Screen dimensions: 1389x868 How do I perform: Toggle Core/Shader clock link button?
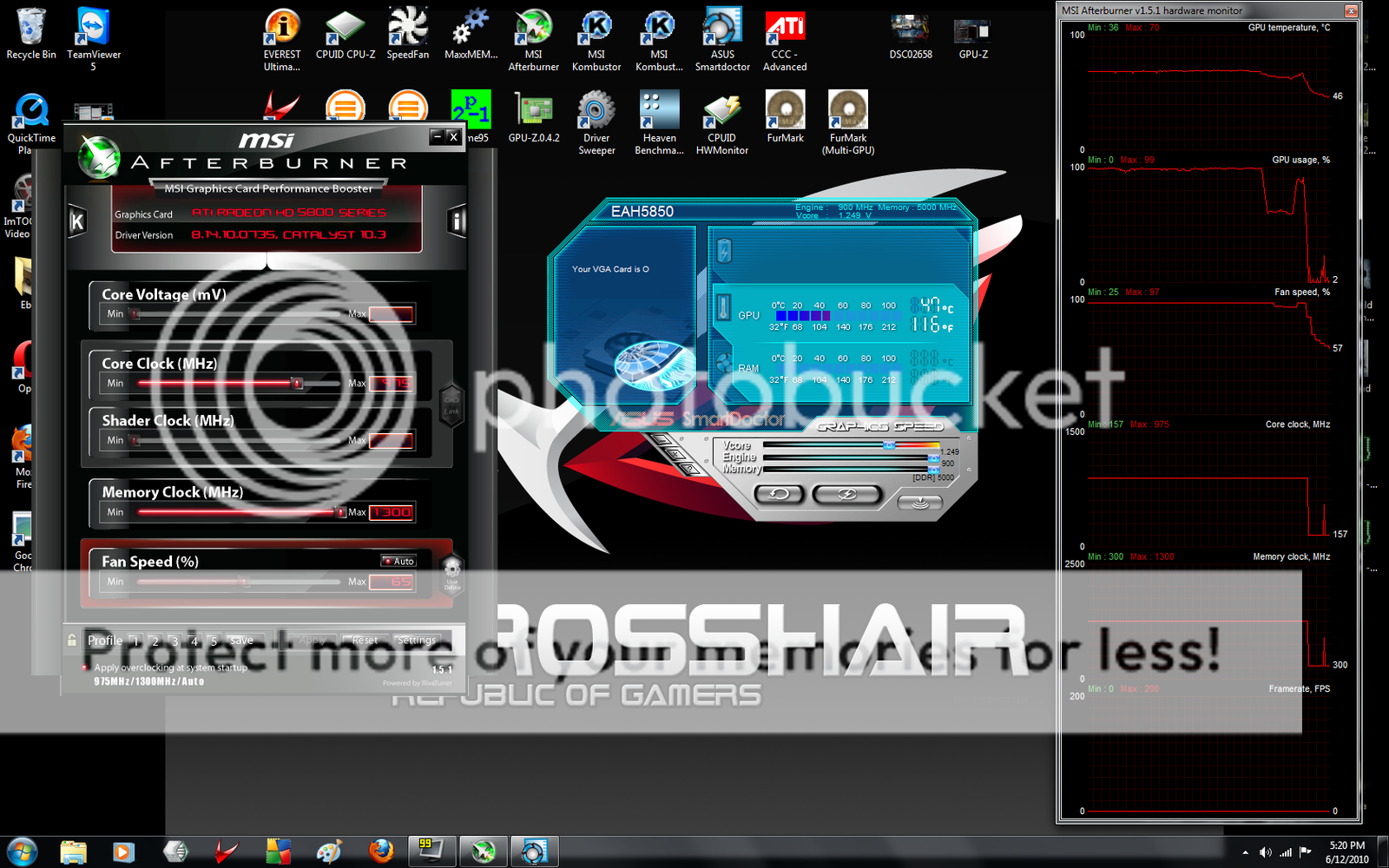pos(451,406)
